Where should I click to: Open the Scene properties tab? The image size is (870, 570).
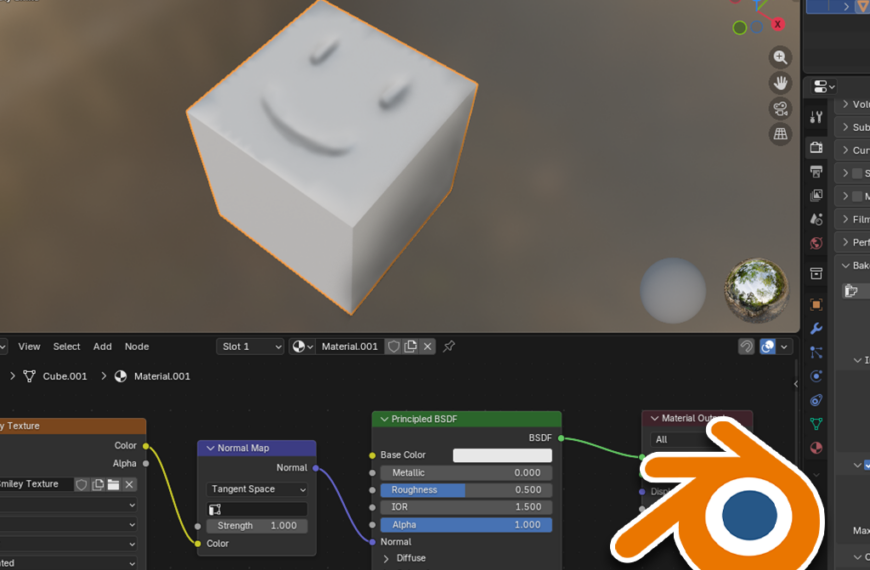[x=816, y=219]
